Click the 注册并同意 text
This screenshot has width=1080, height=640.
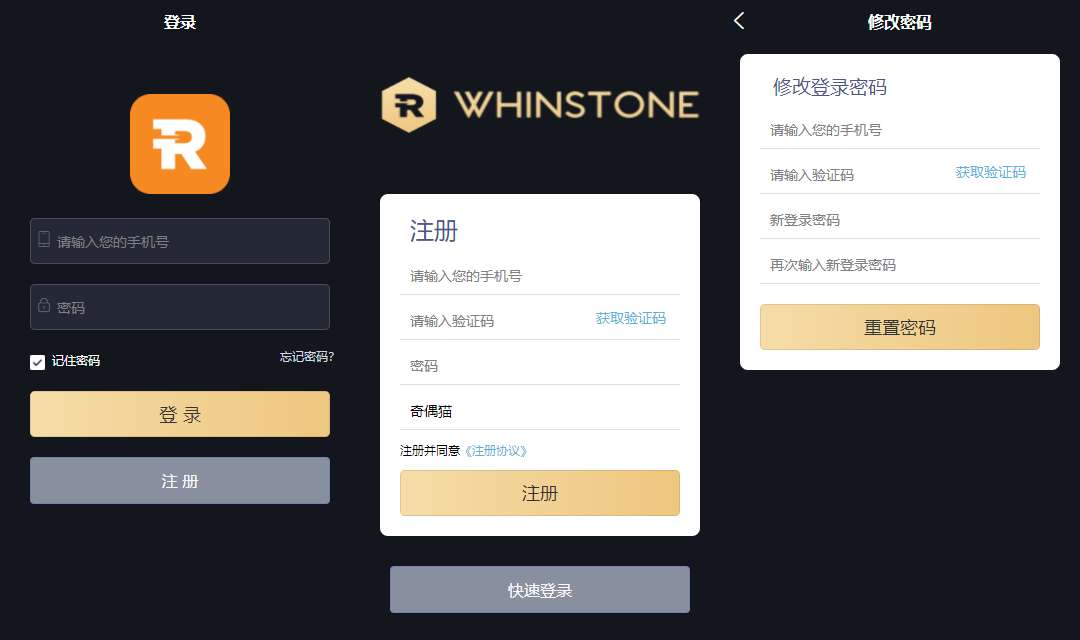(x=430, y=451)
